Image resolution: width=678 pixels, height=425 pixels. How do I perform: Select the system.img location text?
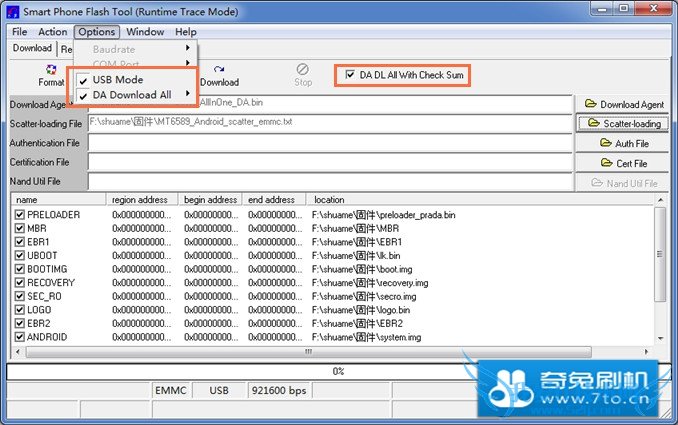[x=366, y=337]
